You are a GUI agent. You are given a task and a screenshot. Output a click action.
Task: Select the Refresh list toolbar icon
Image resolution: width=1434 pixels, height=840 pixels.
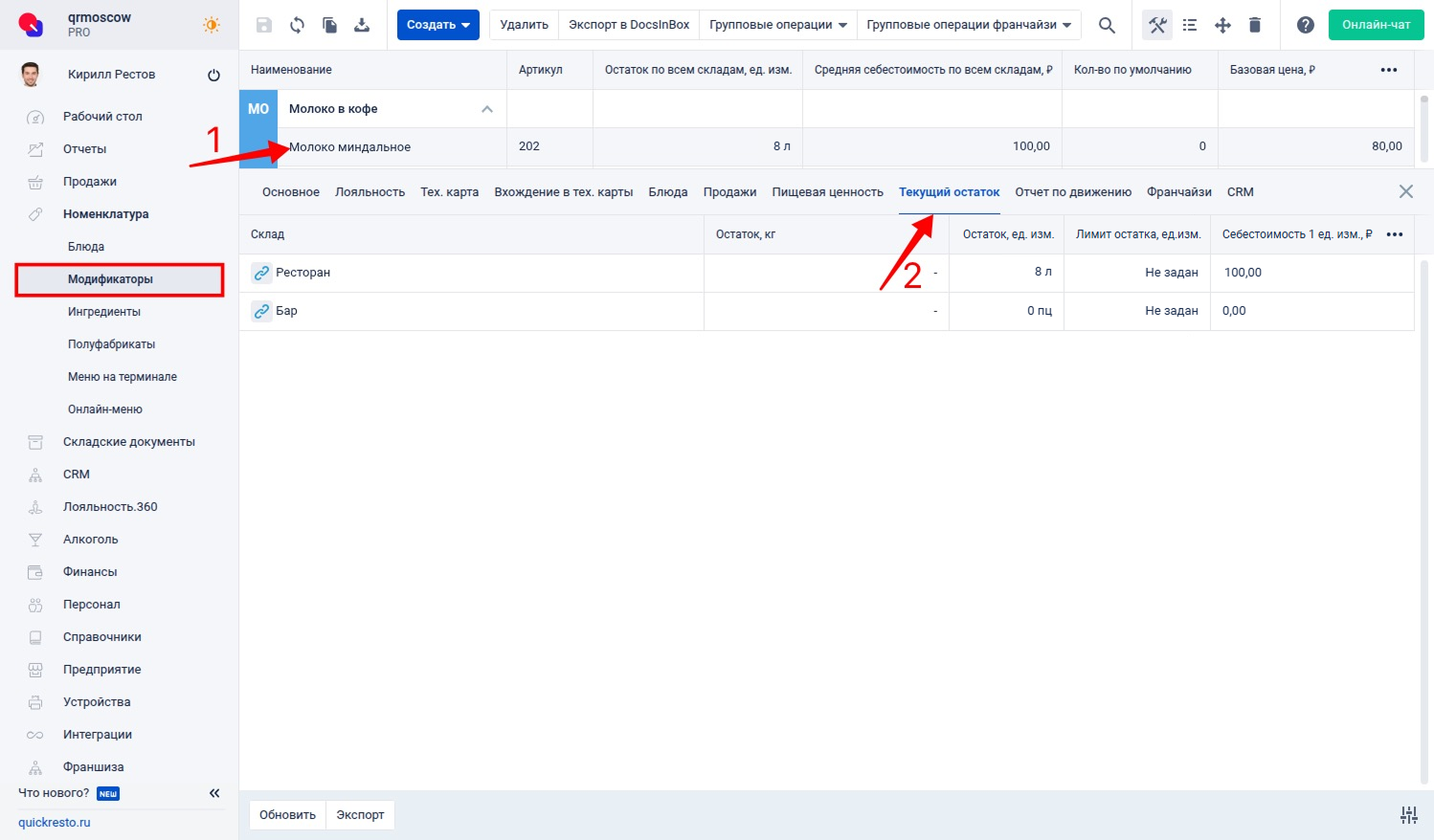pyautogui.click(x=297, y=25)
